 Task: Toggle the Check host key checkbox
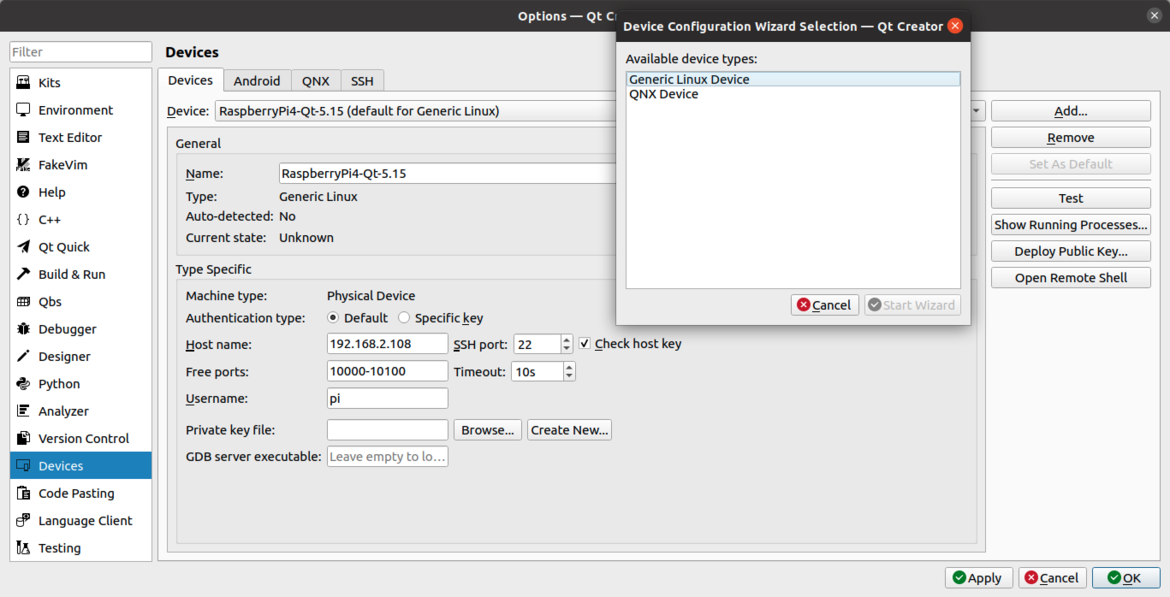click(584, 343)
